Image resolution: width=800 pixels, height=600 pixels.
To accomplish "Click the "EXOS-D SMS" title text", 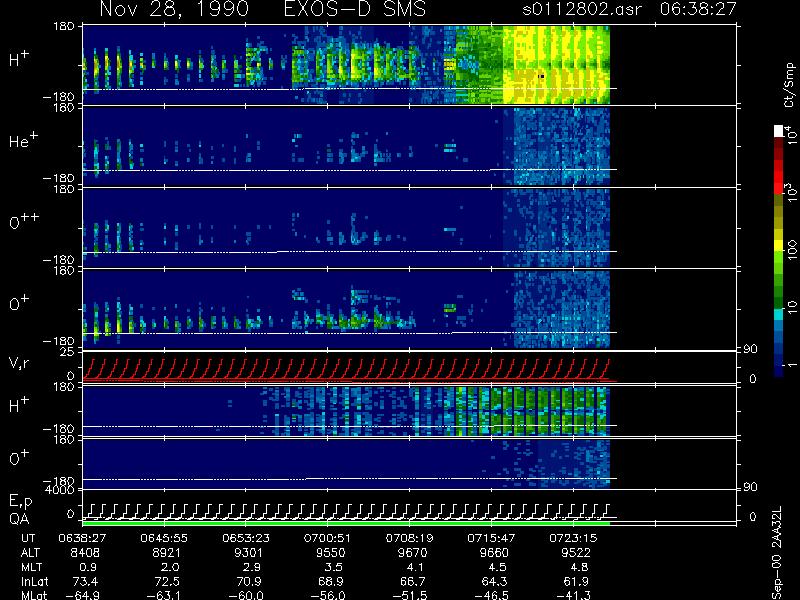I will click(x=355, y=9).
